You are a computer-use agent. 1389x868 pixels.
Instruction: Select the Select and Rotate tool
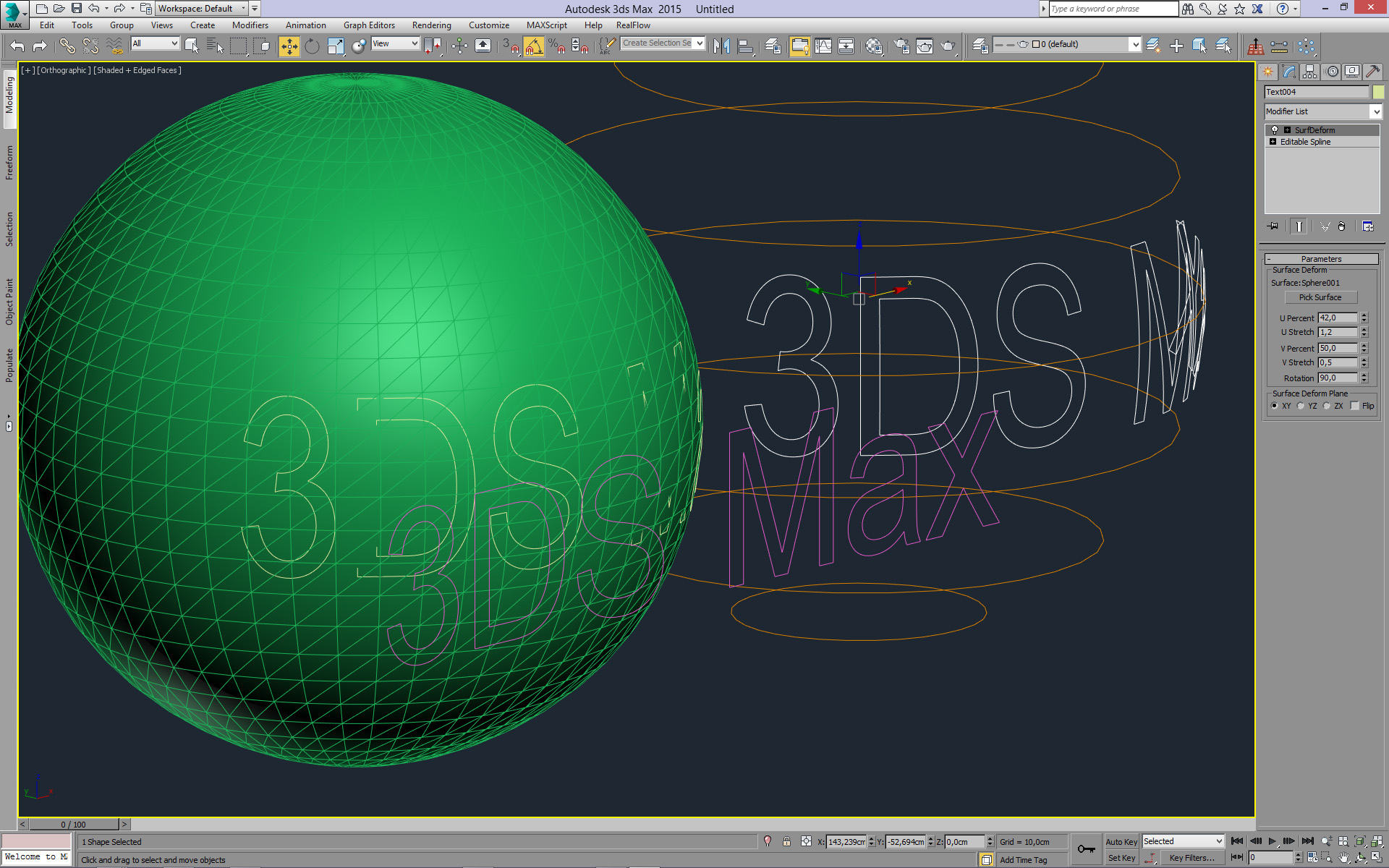click(x=312, y=46)
